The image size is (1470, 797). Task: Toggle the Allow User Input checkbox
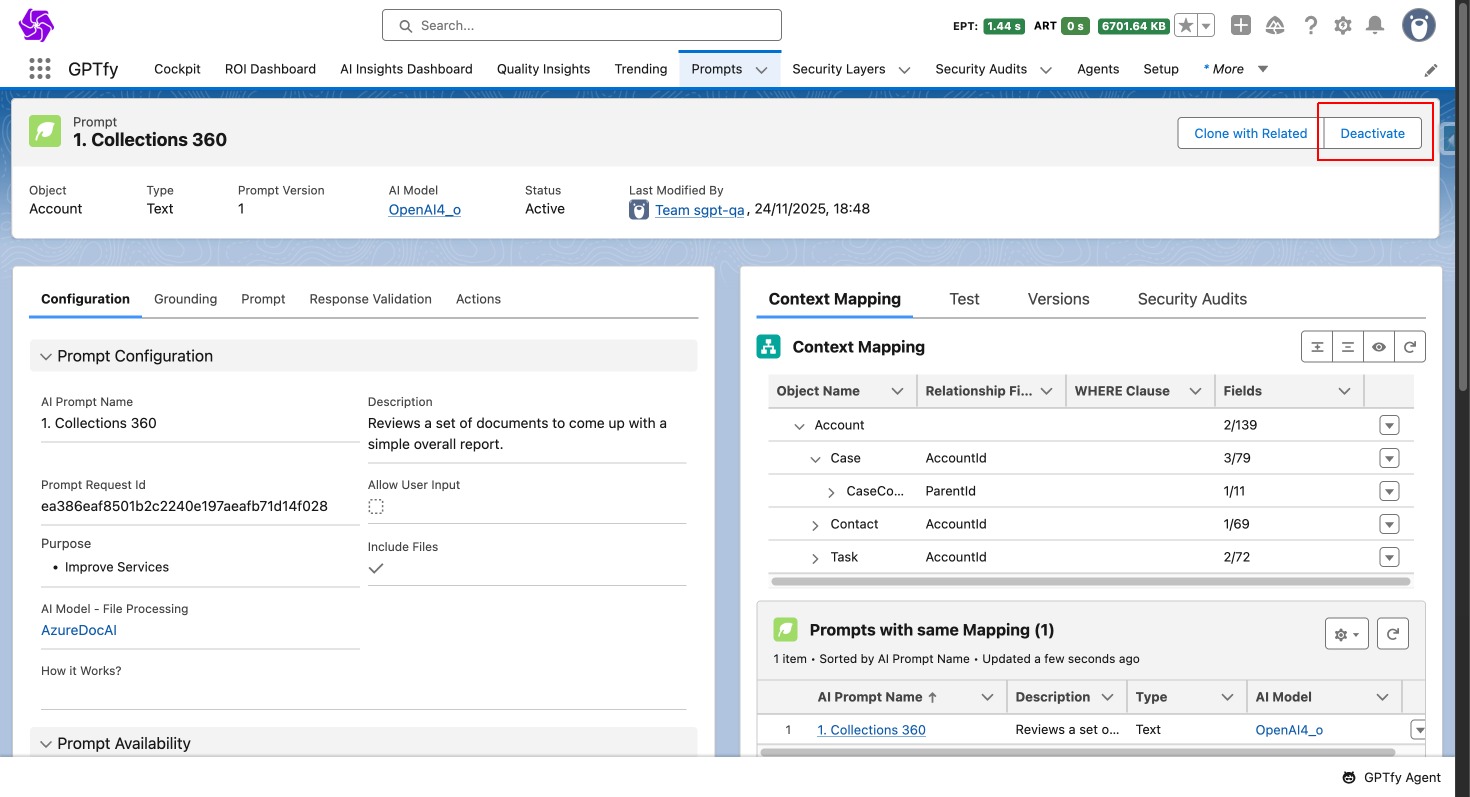tap(376, 507)
